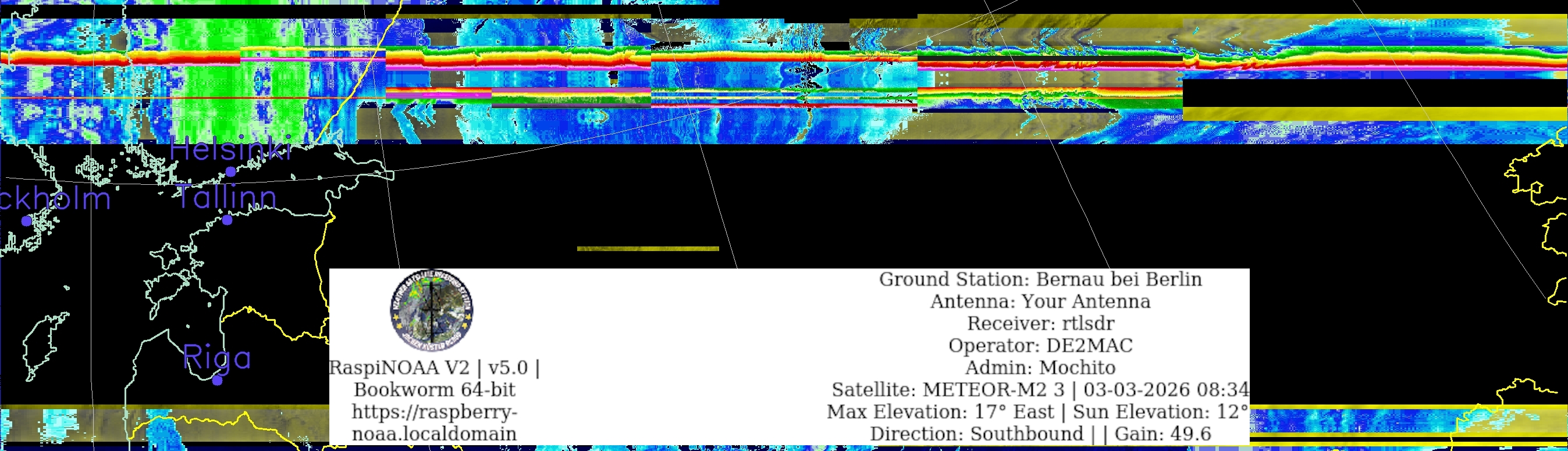Image resolution: width=1568 pixels, height=451 pixels.
Task: Select the Ground Station Bernau bei Berlin line
Action: 1040,279
